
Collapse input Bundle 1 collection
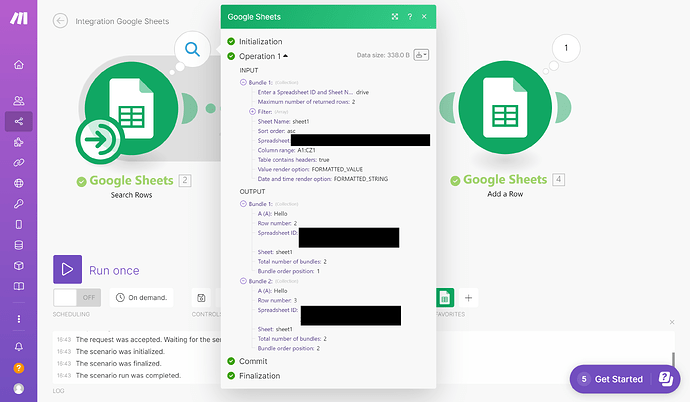243,82
